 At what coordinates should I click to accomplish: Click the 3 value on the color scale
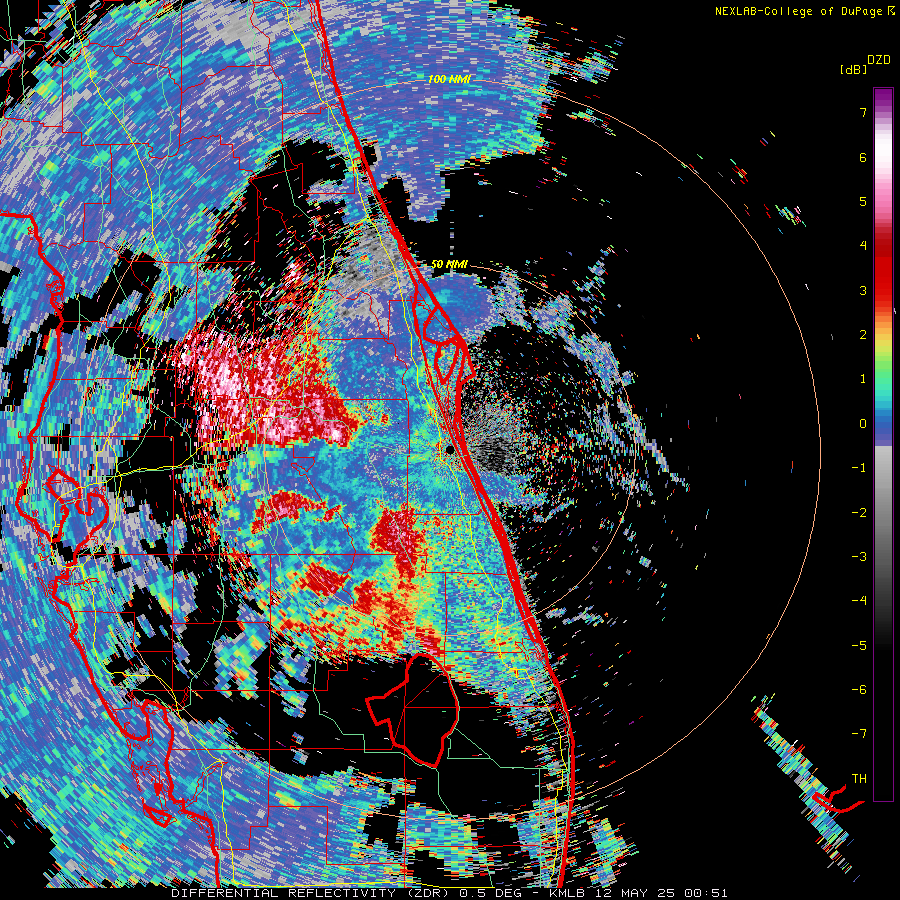[x=863, y=290]
